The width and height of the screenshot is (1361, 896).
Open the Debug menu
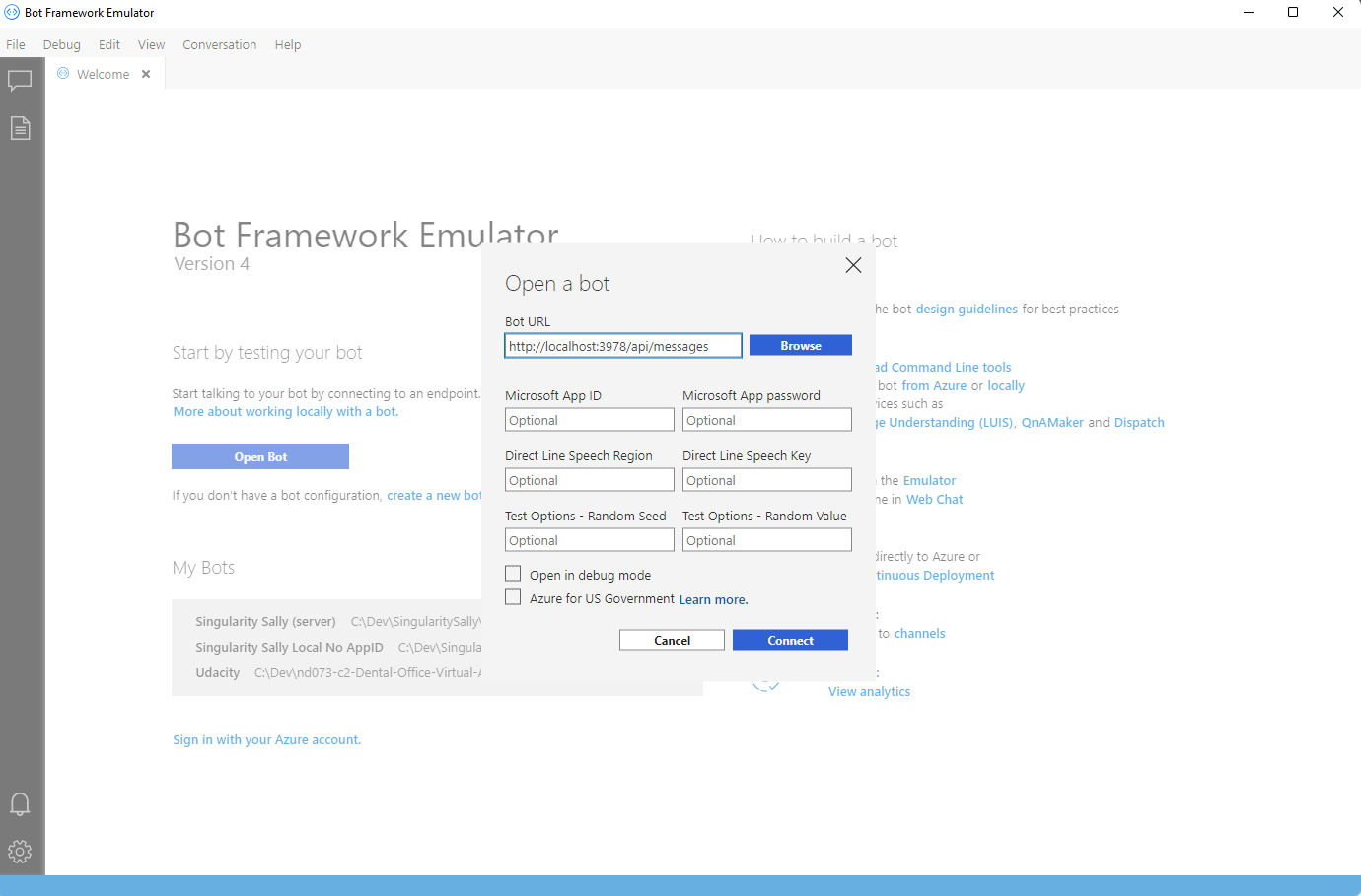tap(62, 44)
